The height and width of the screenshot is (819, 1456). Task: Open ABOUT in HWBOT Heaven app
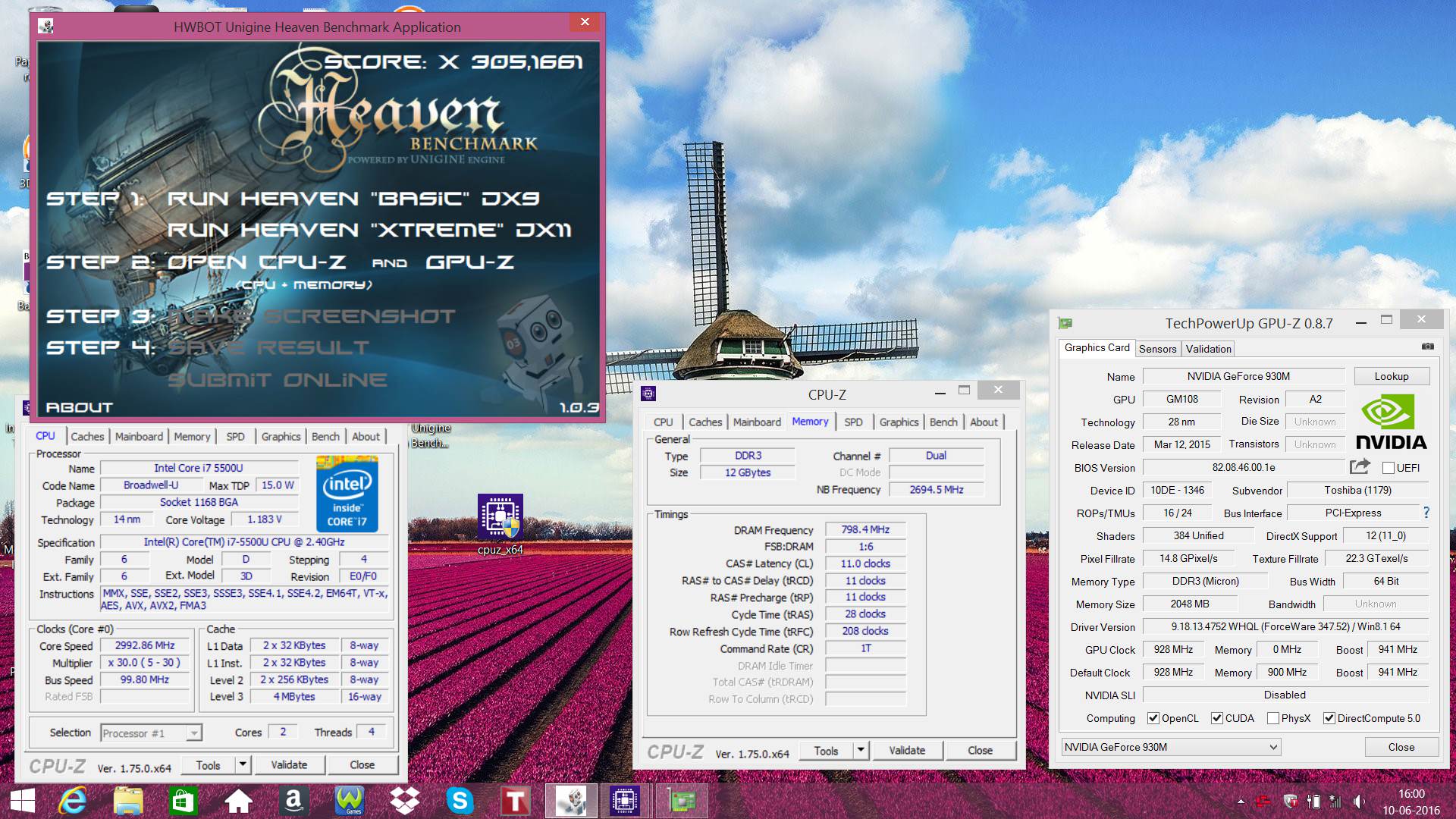click(79, 407)
